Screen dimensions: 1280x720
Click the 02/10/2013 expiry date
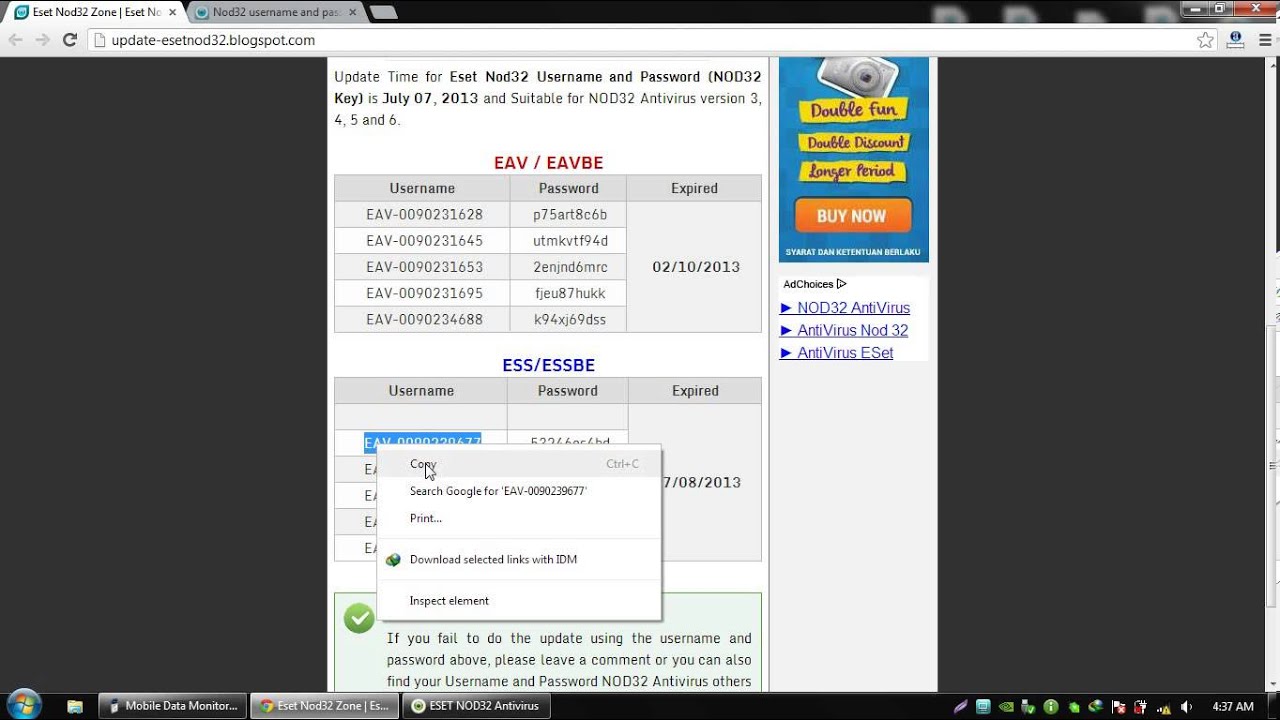(x=696, y=267)
